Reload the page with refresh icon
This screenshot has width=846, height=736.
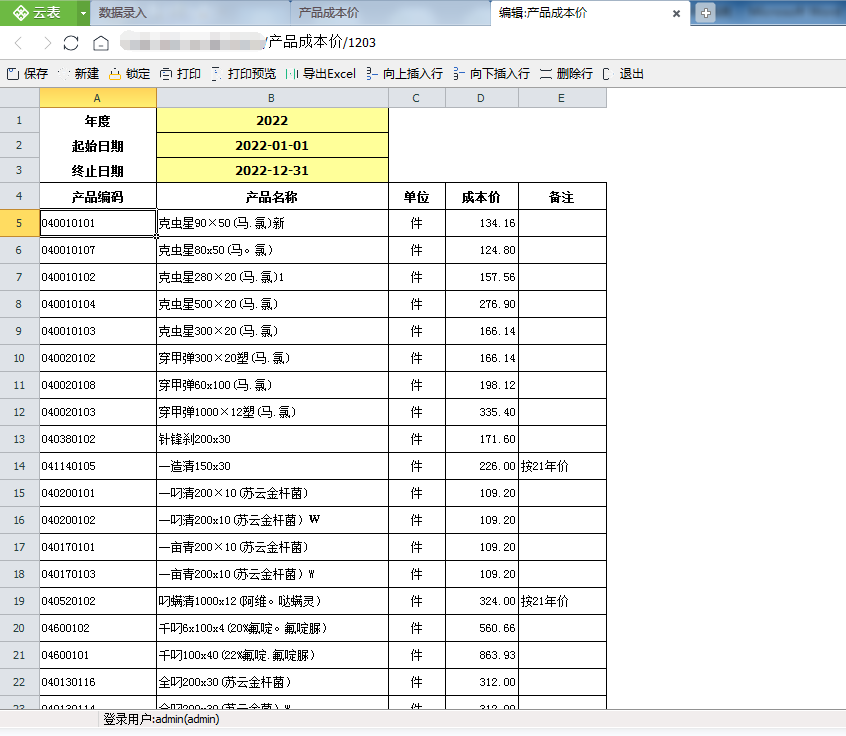[71, 43]
